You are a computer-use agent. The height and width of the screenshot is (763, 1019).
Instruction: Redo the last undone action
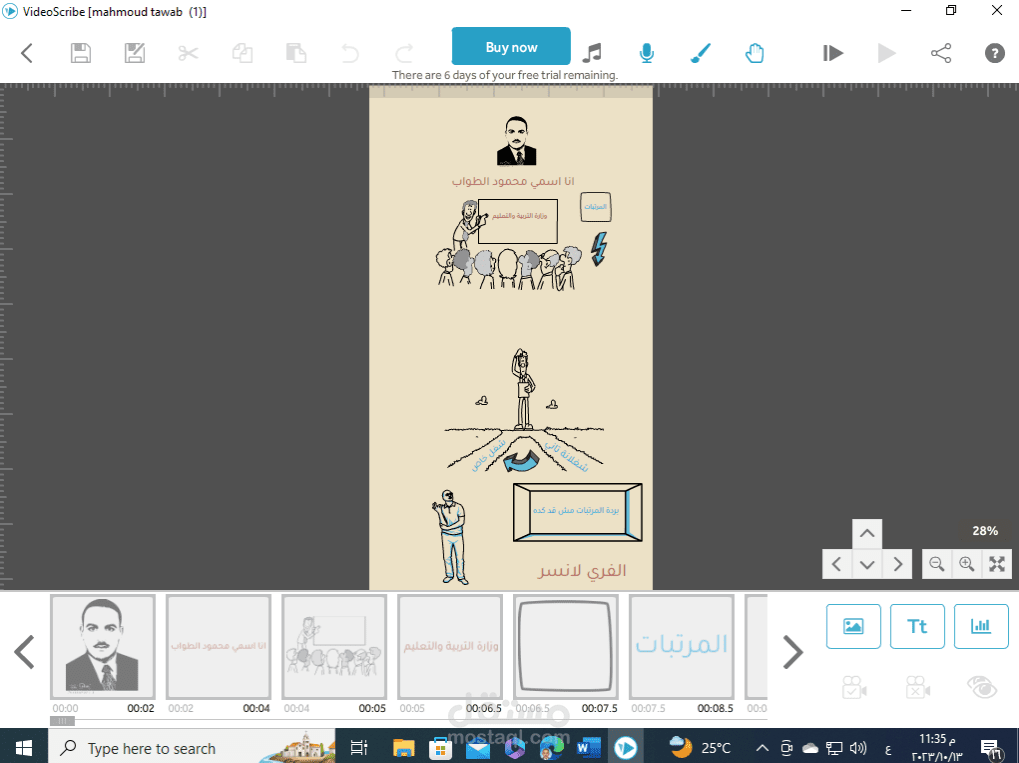point(404,53)
